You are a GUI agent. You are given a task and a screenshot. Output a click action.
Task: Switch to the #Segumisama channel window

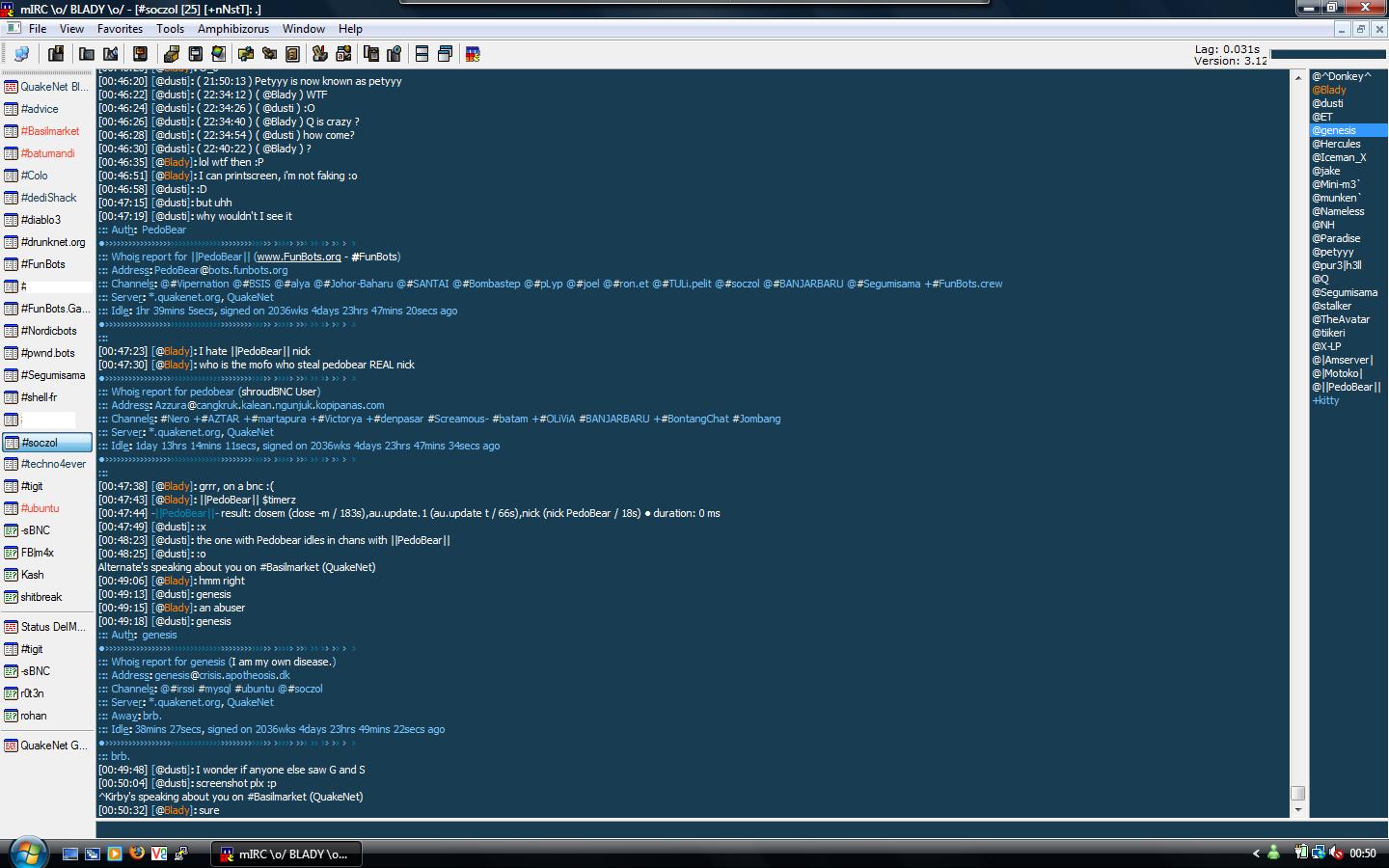pyautogui.click(x=47, y=375)
